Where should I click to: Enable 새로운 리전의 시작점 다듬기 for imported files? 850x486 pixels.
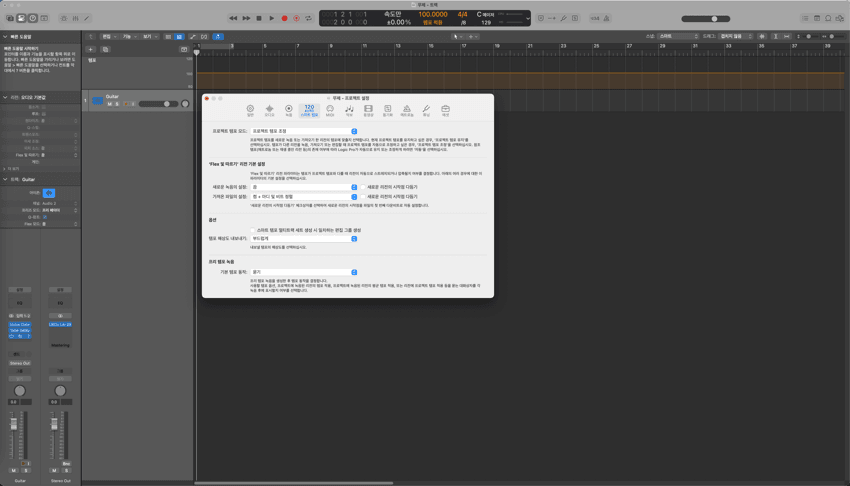tap(363, 197)
